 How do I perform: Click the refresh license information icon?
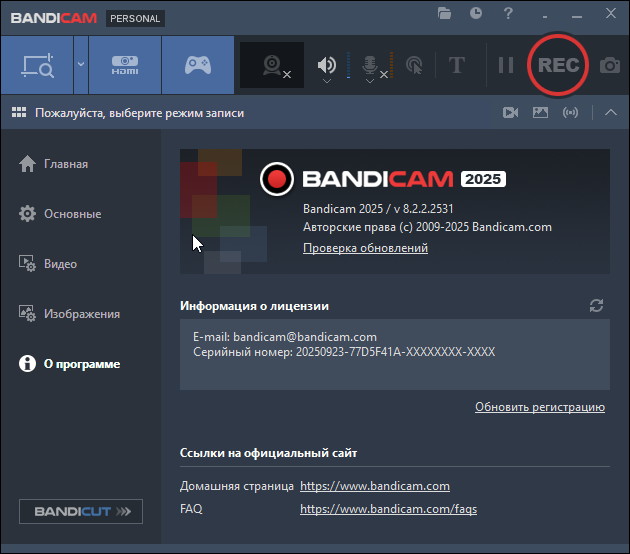pyautogui.click(x=597, y=305)
